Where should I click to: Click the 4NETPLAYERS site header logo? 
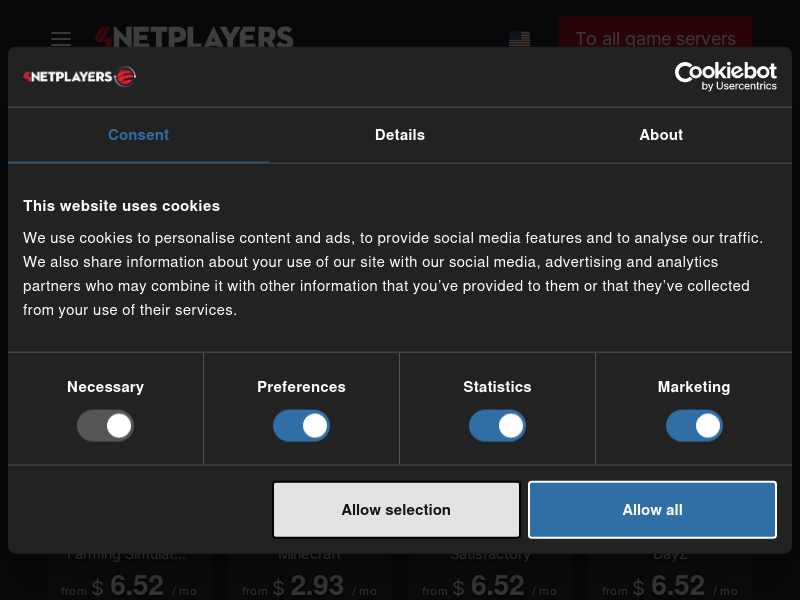point(194,37)
